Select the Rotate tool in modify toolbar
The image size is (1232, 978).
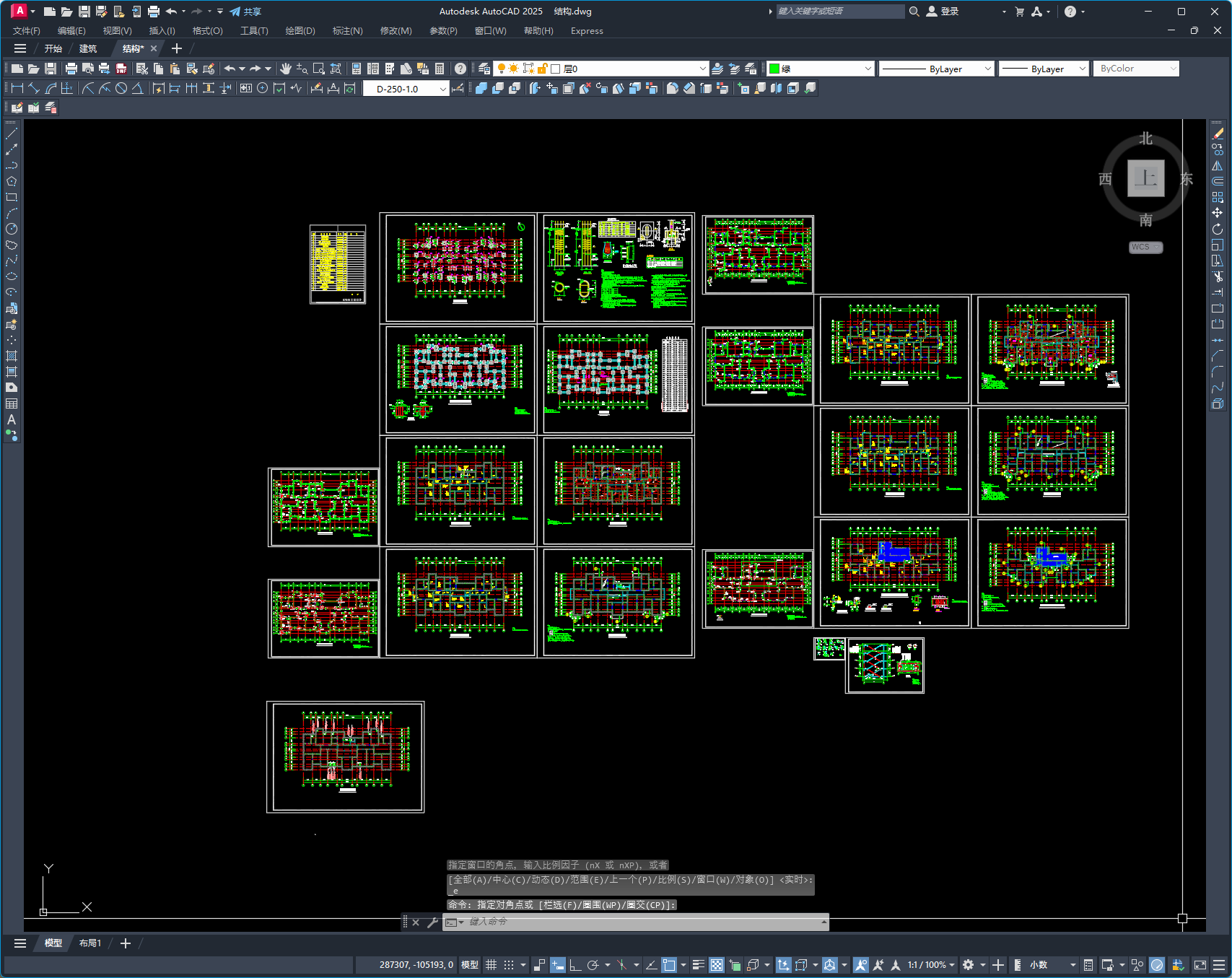pos(1218,229)
